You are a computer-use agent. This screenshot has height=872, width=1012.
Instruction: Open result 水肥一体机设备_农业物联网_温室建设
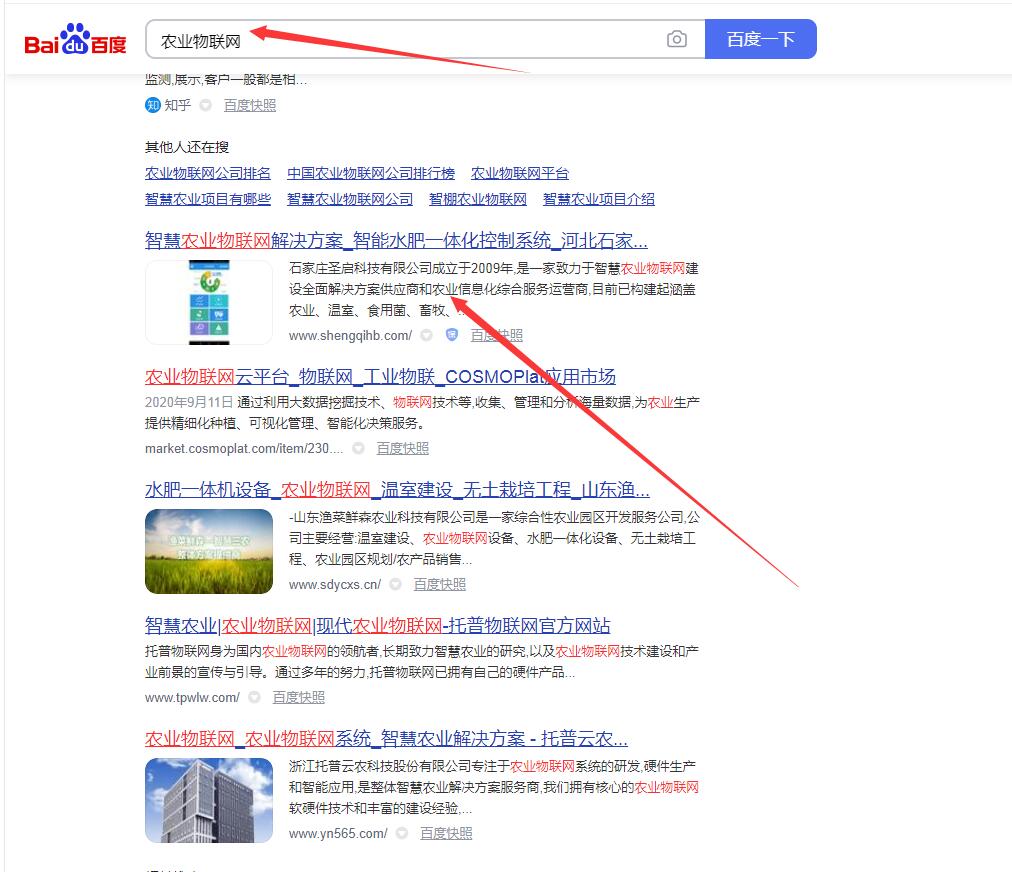click(x=397, y=490)
